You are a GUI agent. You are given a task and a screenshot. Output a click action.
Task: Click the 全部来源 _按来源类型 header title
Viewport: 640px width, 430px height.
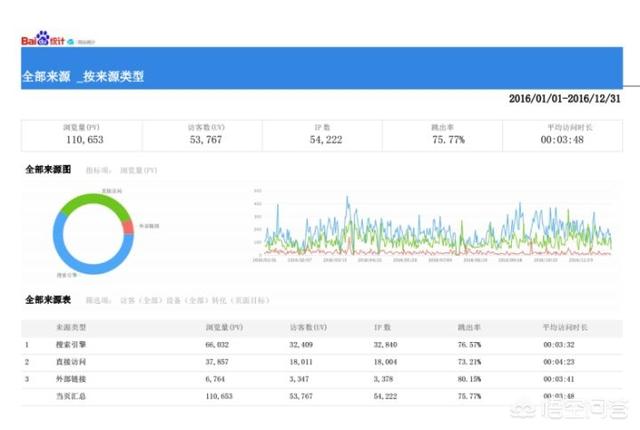coord(83,76)
